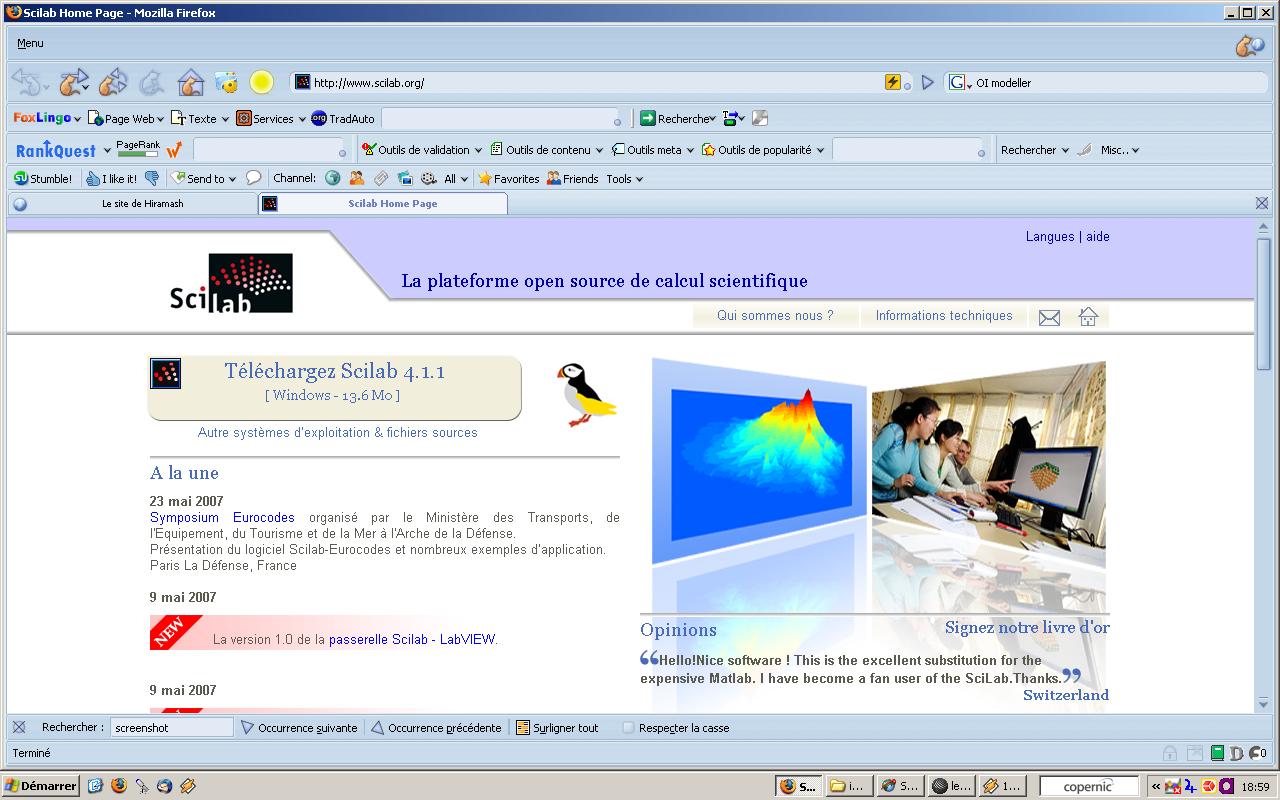
Task: Click the aide link
Action: click(x=1098, y=237)
